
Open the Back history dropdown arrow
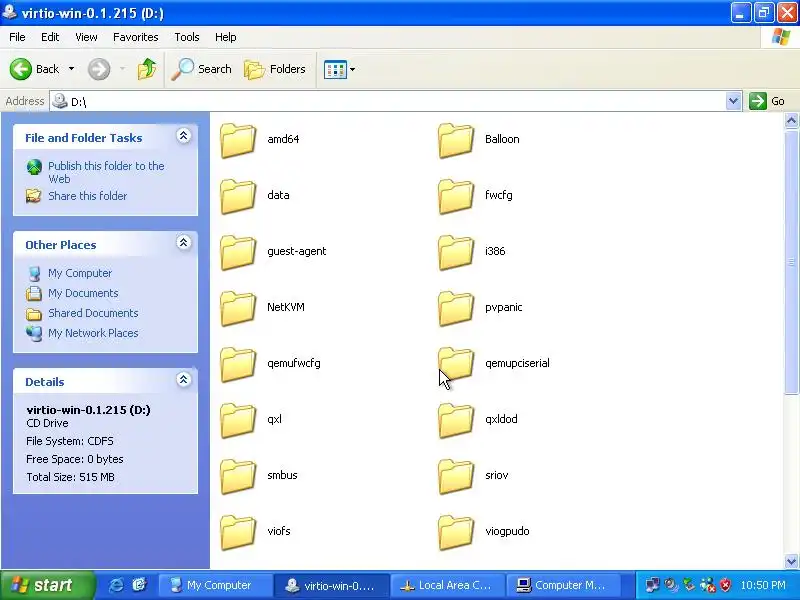71,69
